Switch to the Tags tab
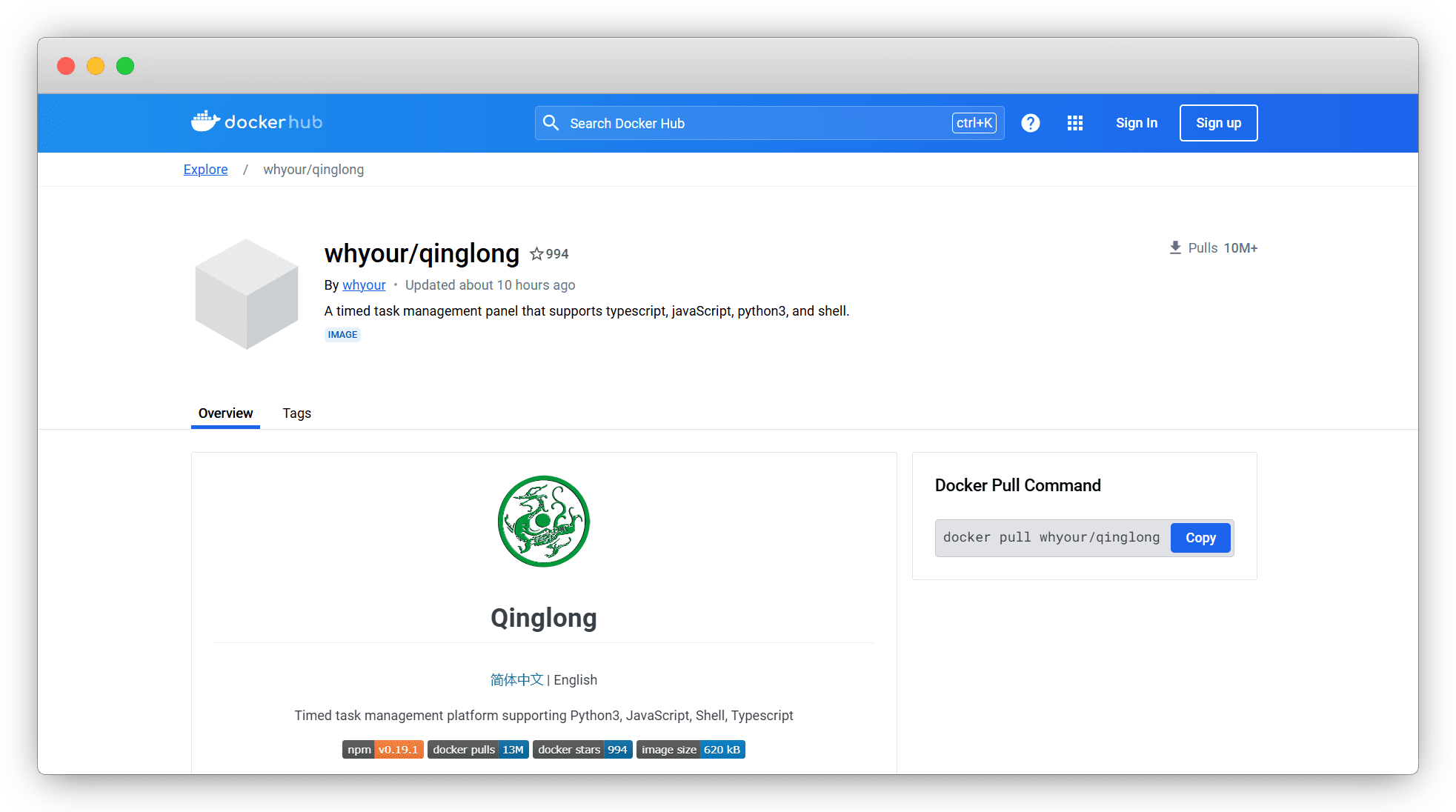Image resolution: width=1456 pixels, height=812 pixels. 296,413
